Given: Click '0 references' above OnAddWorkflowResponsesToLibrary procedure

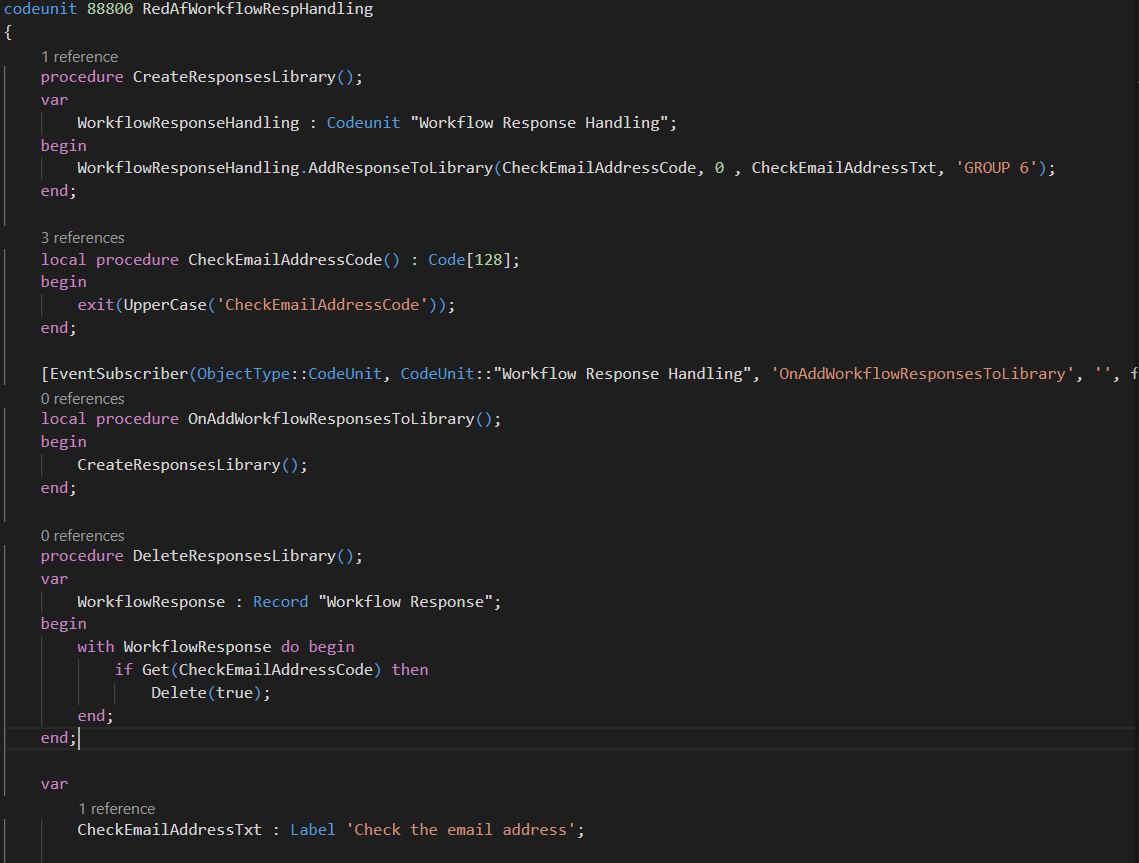Looking at the screenshot, I should click(82, 398).
